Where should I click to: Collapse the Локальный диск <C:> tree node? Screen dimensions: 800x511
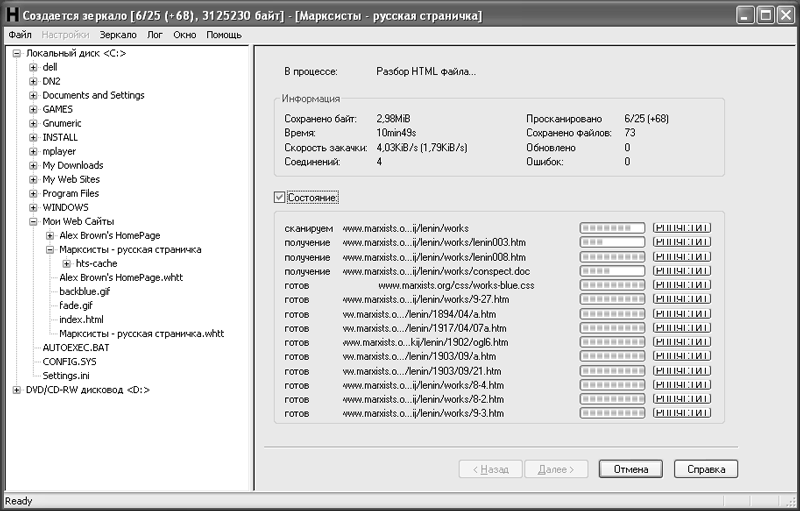tap(17, 54)
